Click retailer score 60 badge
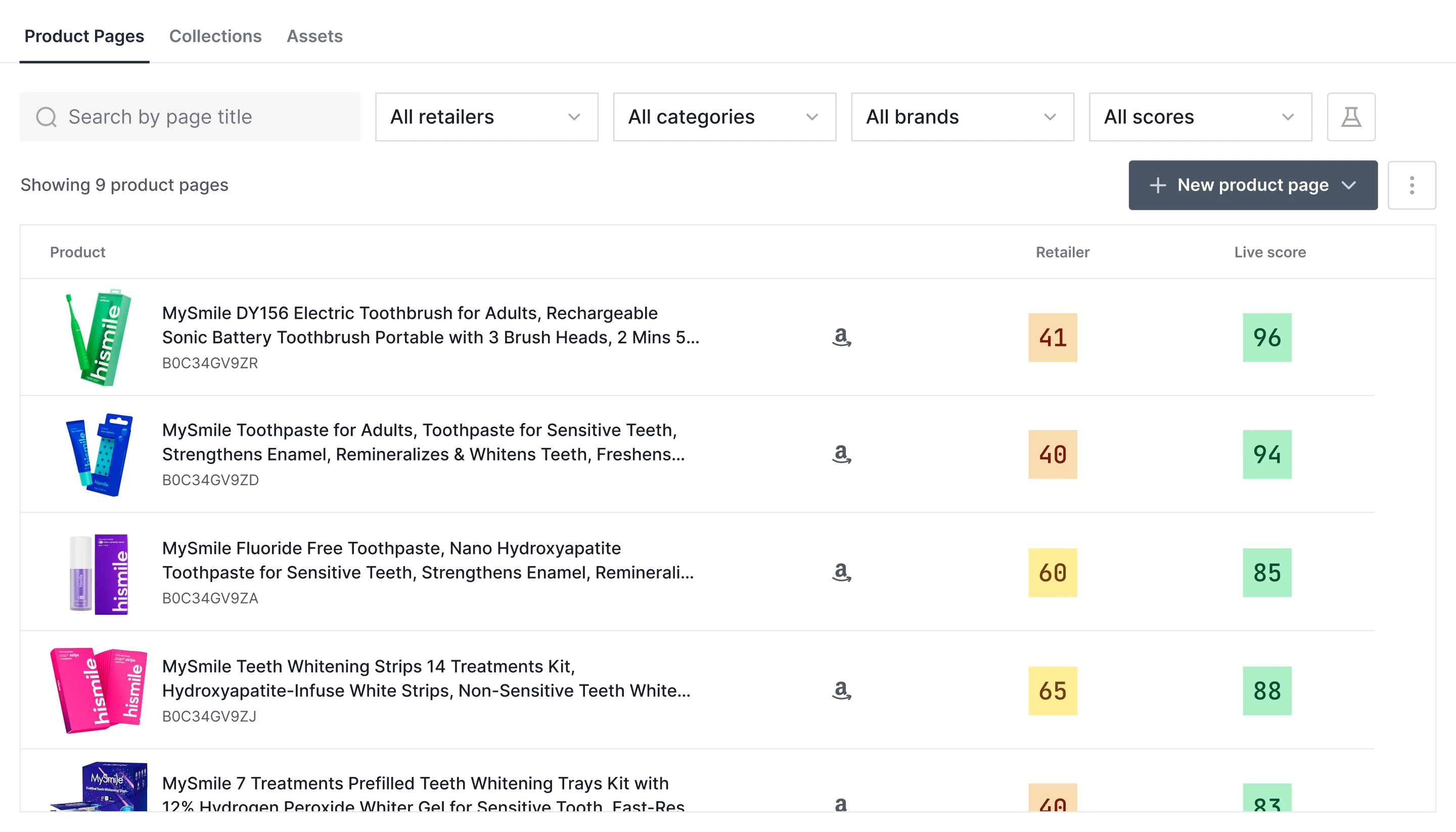1456x832 pixels. (1053, 573)
